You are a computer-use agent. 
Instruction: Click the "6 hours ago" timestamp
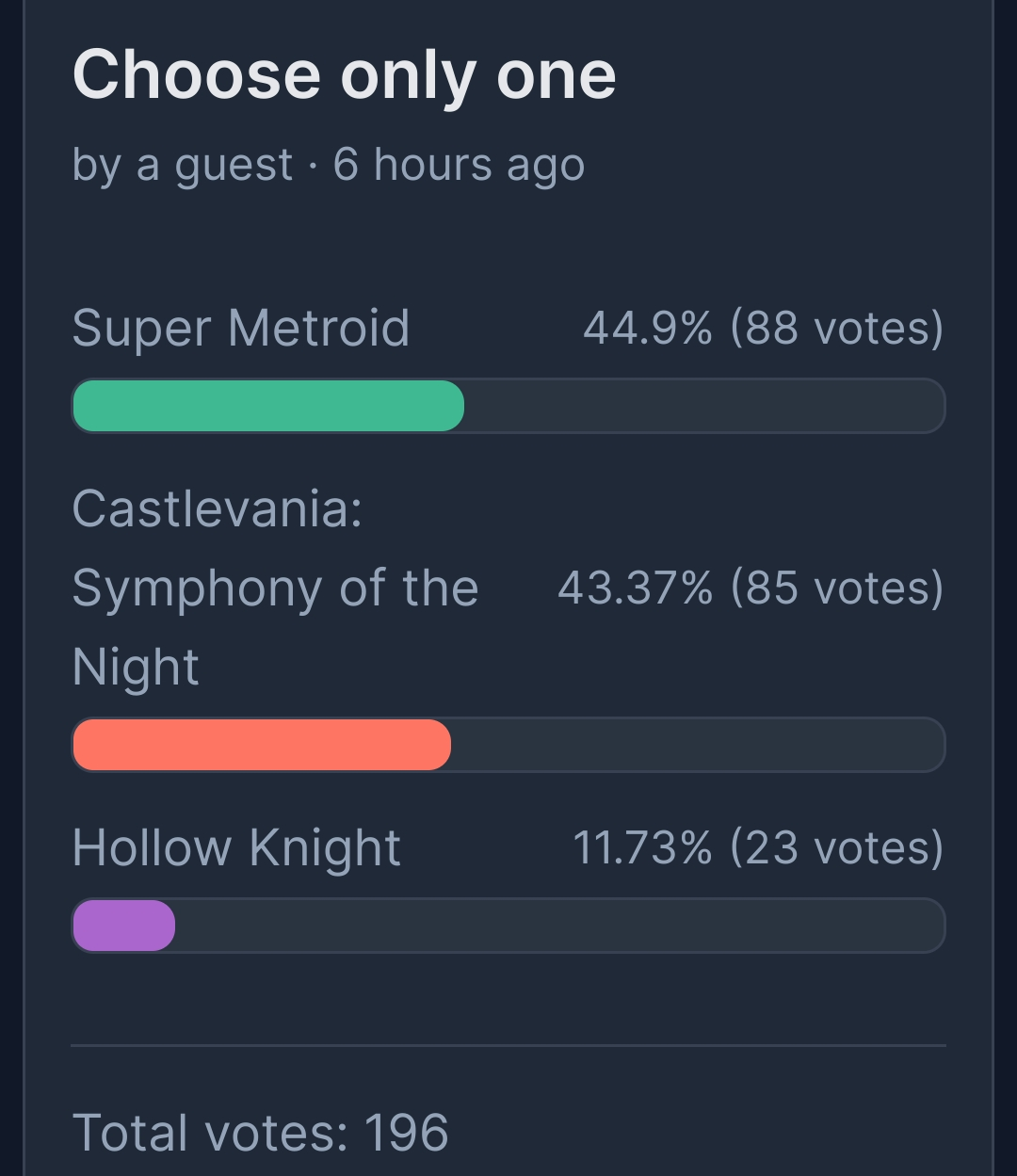460,166
